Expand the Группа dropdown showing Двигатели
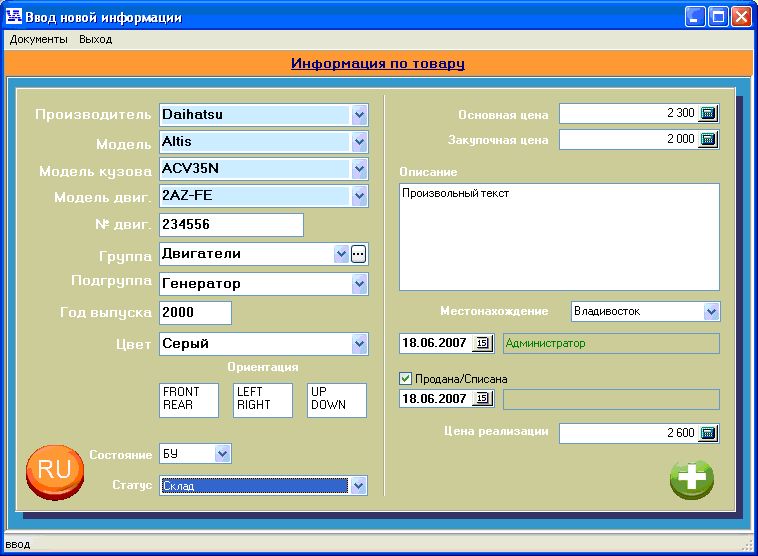 (341, 254)
